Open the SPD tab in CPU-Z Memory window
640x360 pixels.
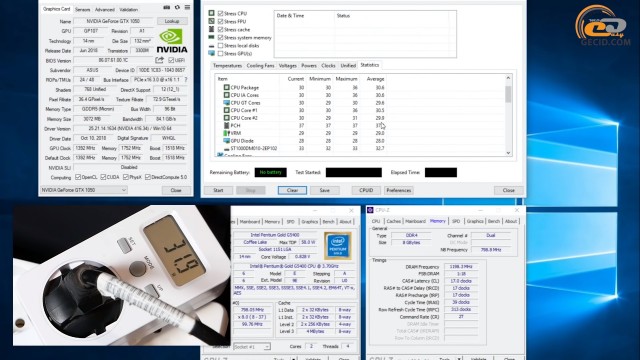pos(456,221)
